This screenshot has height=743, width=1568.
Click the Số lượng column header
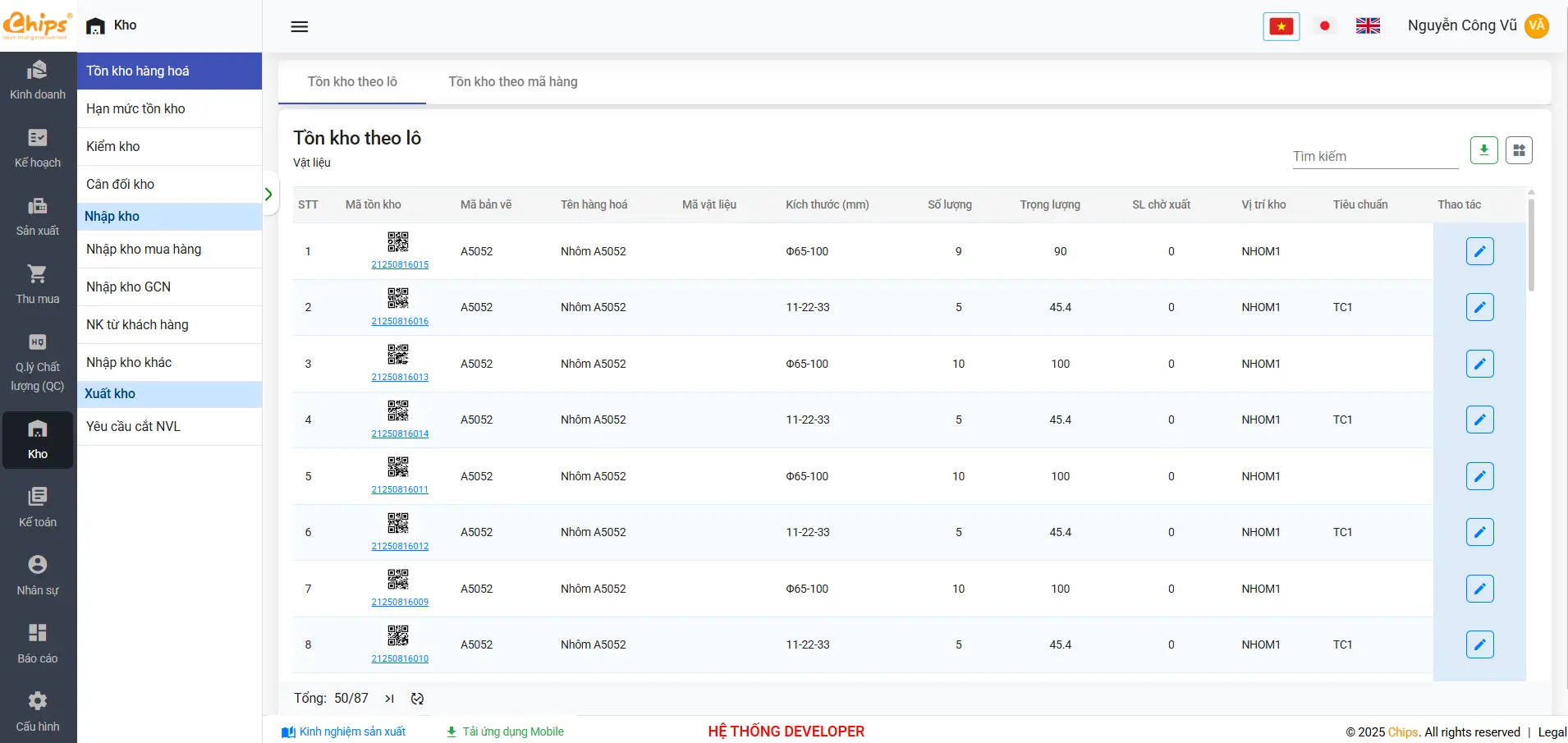coord(950,204)
